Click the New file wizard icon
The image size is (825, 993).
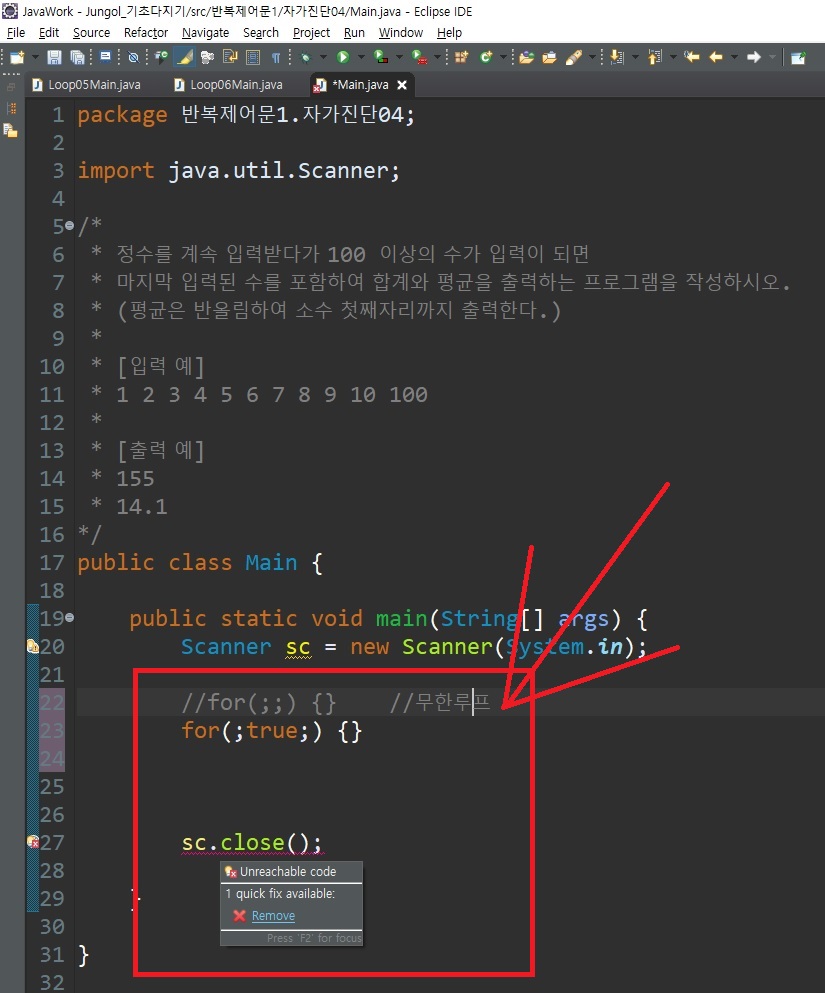(x=17, y=58)
